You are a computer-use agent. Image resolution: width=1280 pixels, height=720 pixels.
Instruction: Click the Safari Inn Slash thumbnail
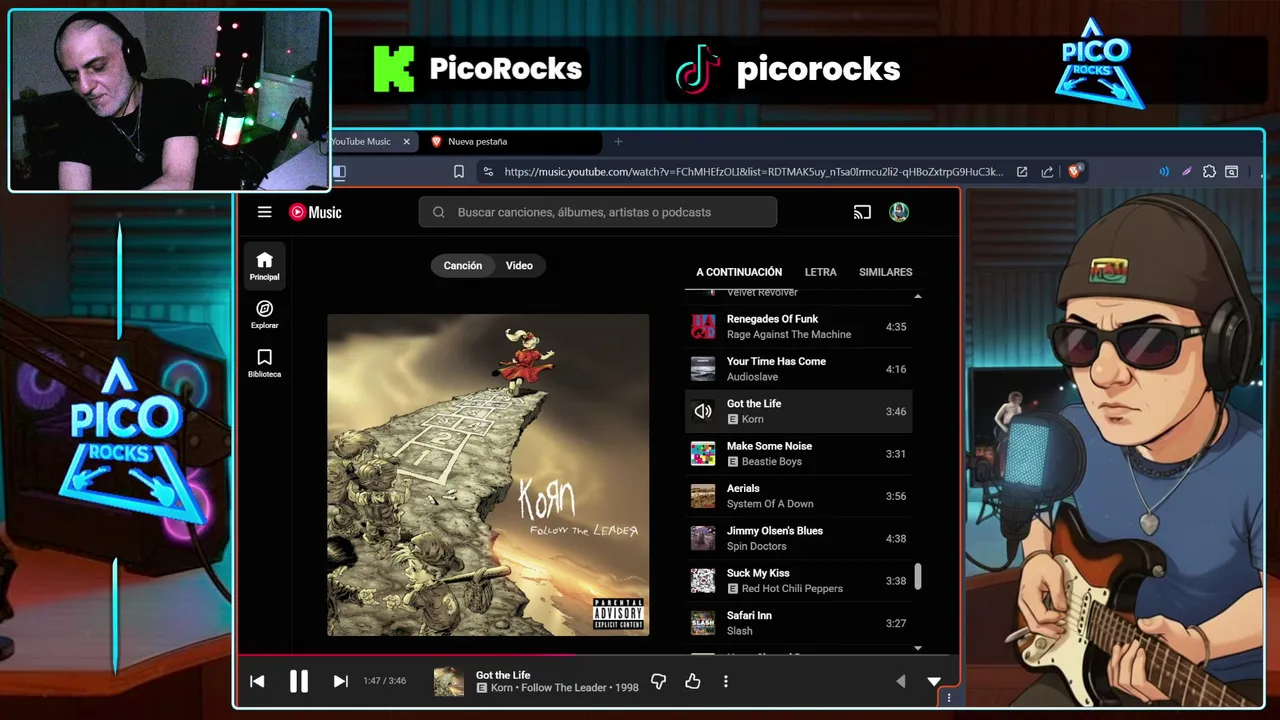click(703, 623)
